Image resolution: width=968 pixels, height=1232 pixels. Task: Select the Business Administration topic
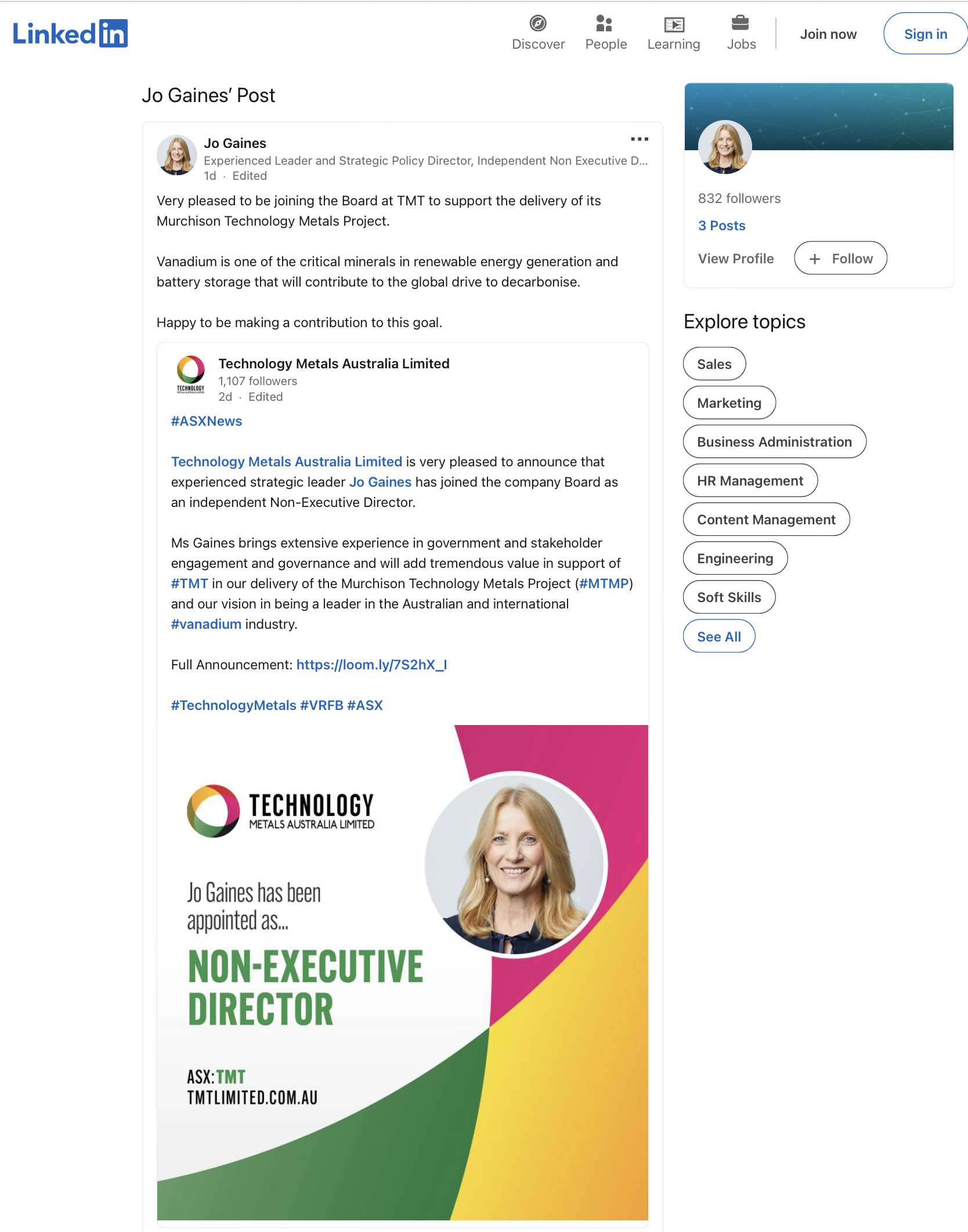tap(774, 442)
